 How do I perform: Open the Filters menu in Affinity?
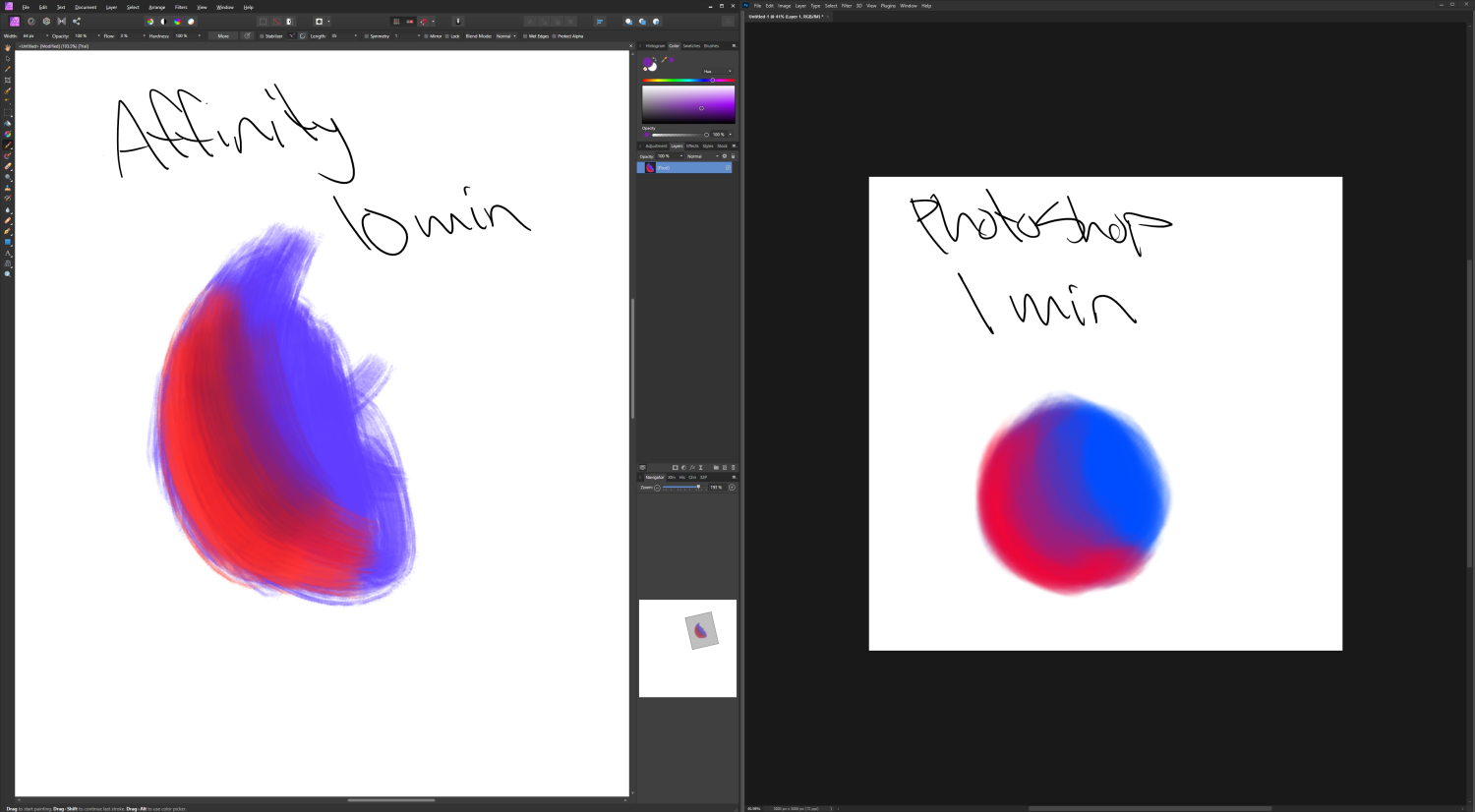point(181,6)
